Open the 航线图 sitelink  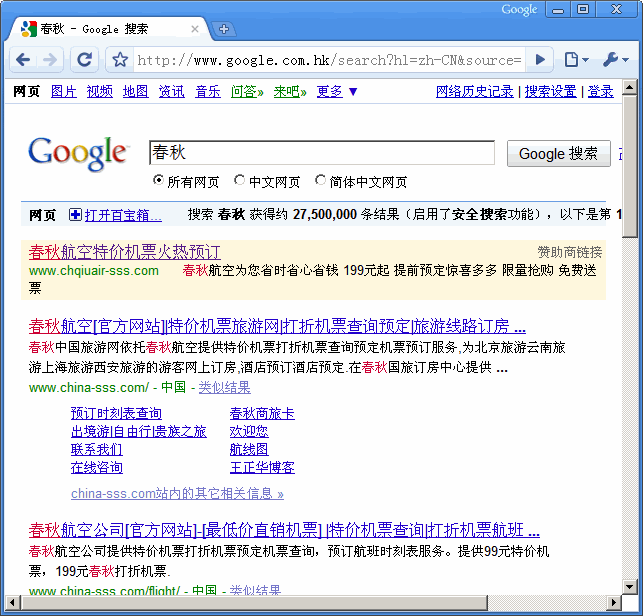pyautogui.click(x=249, y=449)
